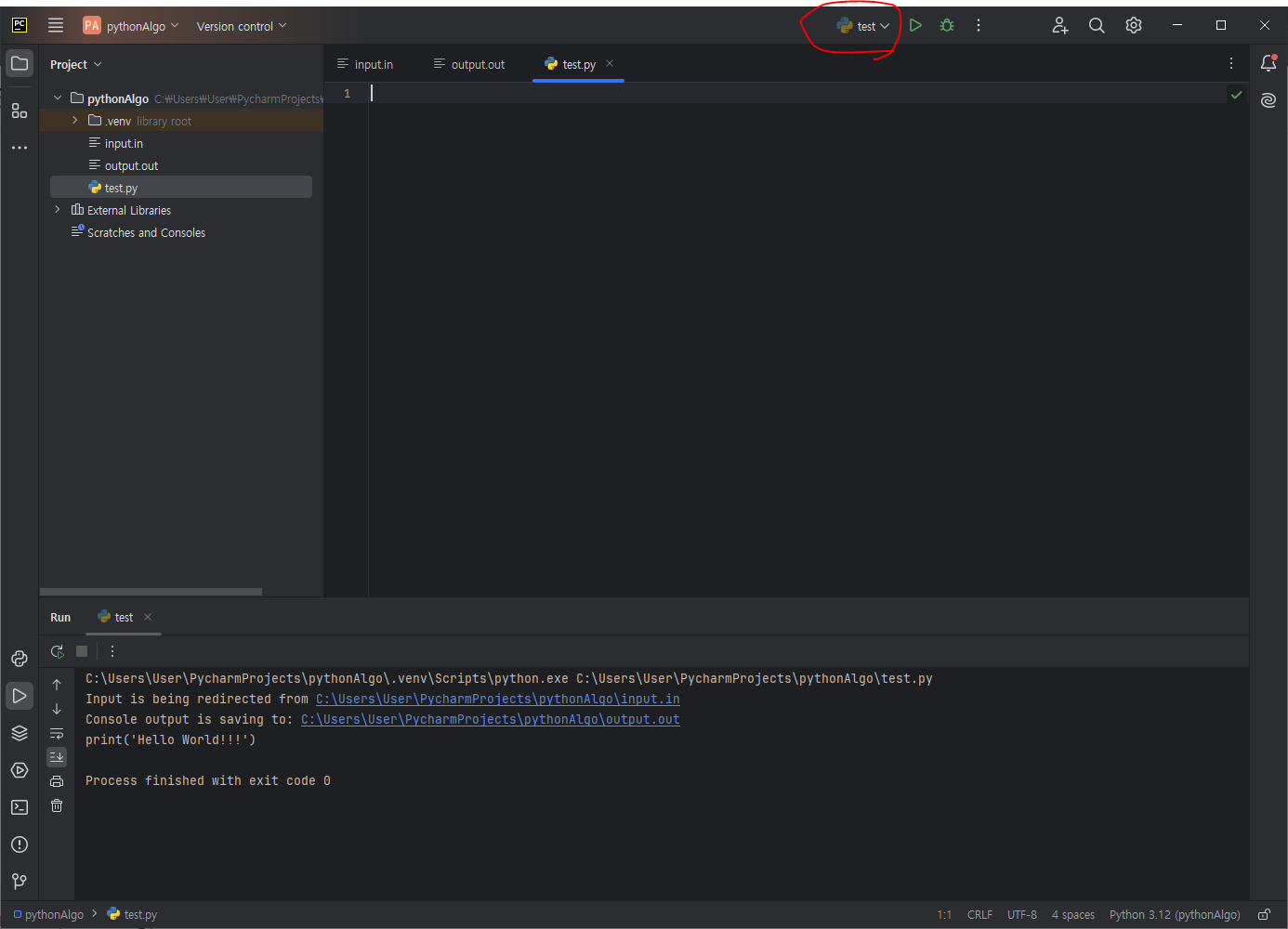Show more tool windows ellipsis
The height and width of the screenshot is (929, 1288).
(20, 148)
